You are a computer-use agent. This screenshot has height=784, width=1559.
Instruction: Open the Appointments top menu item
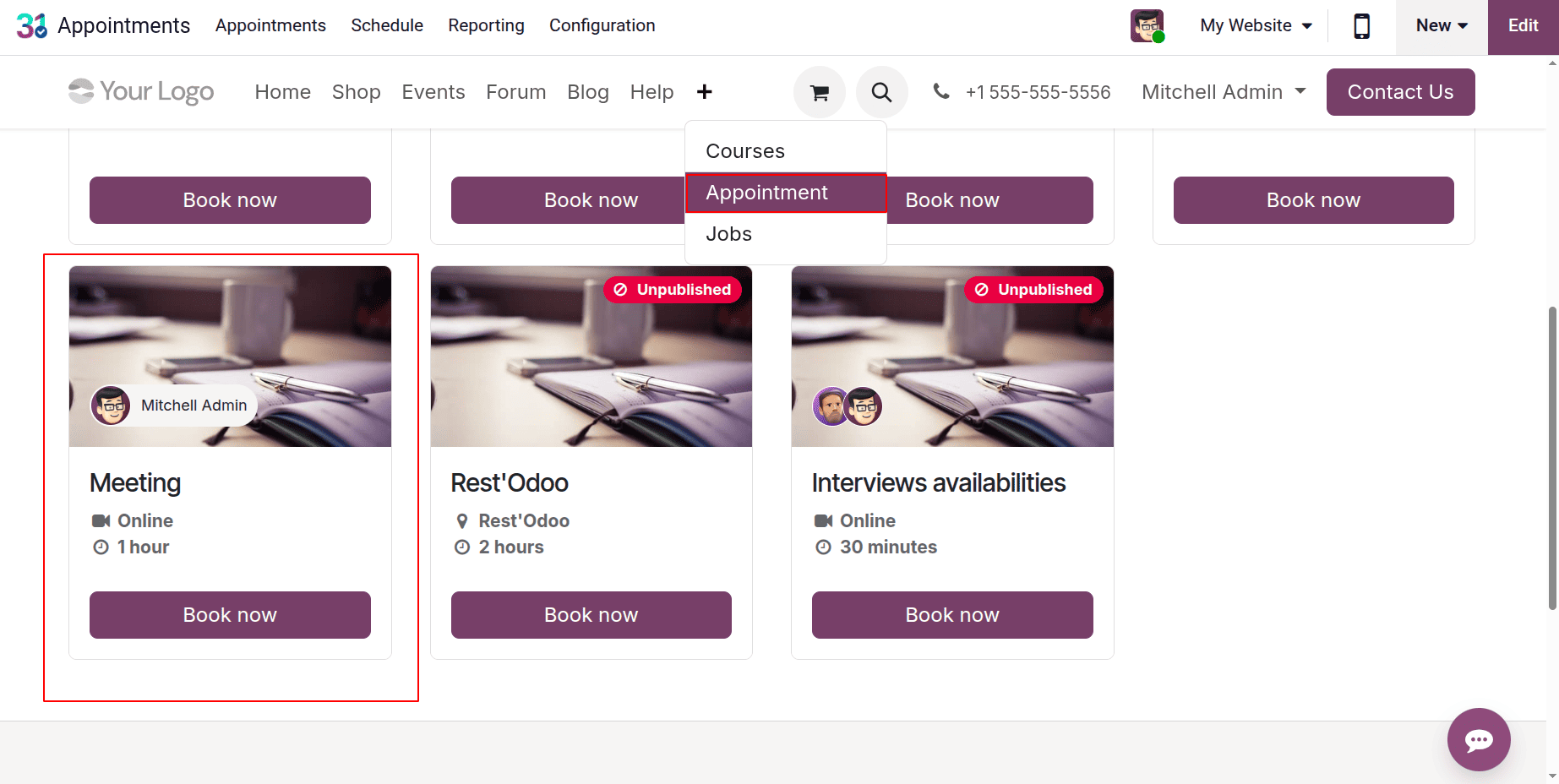270,25
